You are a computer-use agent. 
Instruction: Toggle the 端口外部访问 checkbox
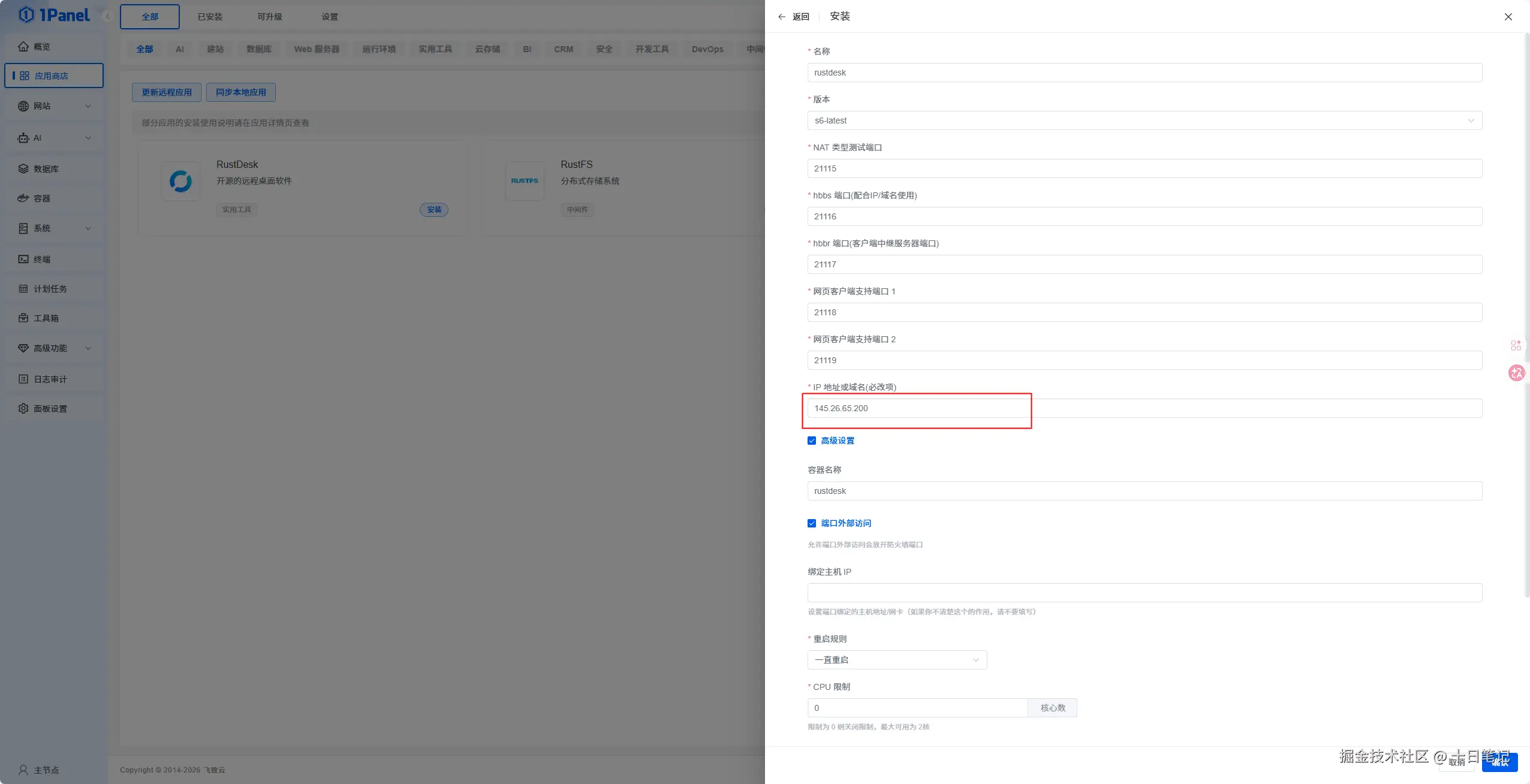[812, 523]
